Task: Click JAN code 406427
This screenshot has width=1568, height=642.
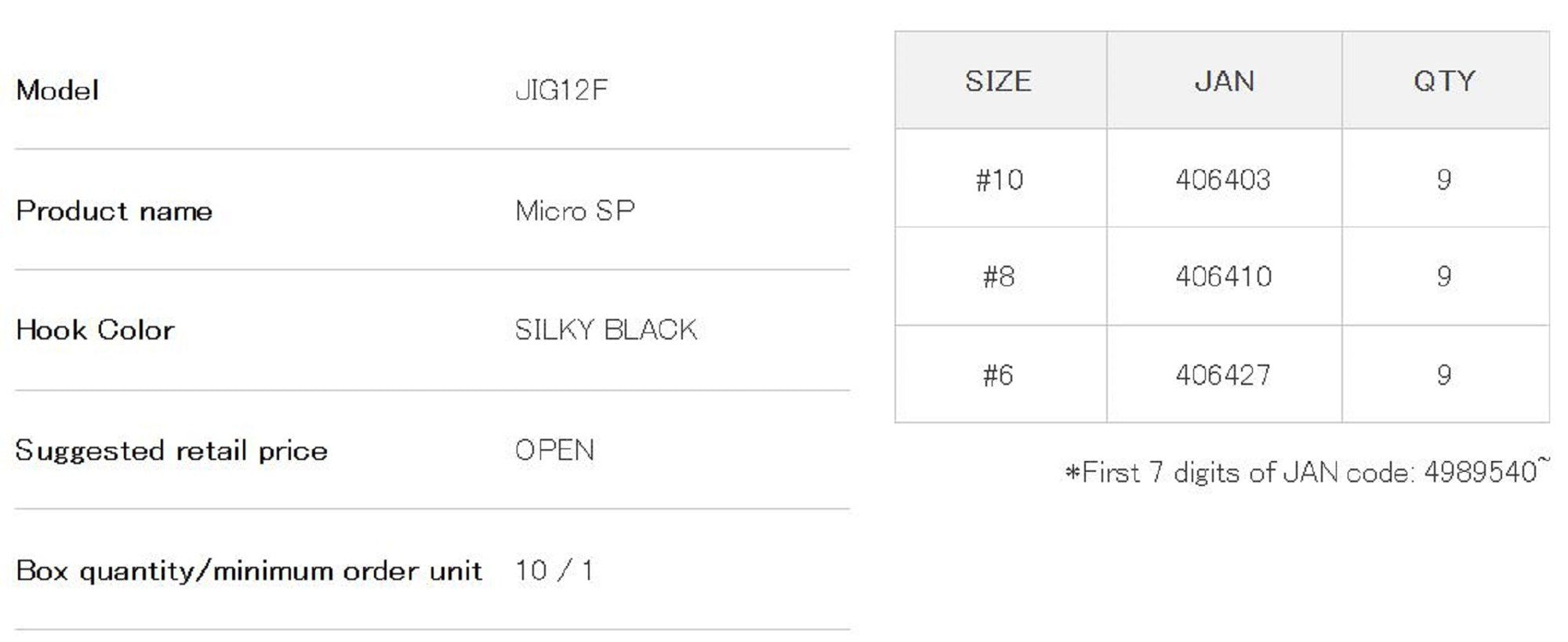Action: pyautogui.click(x=1223, y=375)
